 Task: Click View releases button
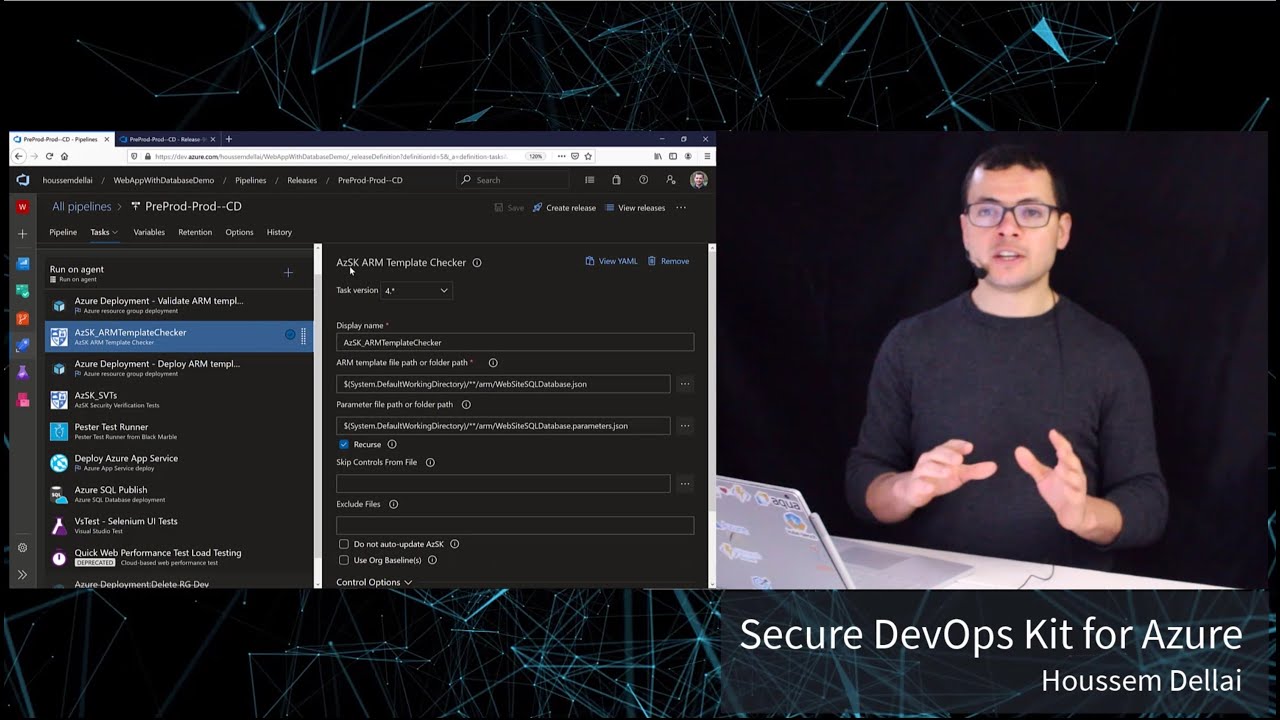(635, 208)
